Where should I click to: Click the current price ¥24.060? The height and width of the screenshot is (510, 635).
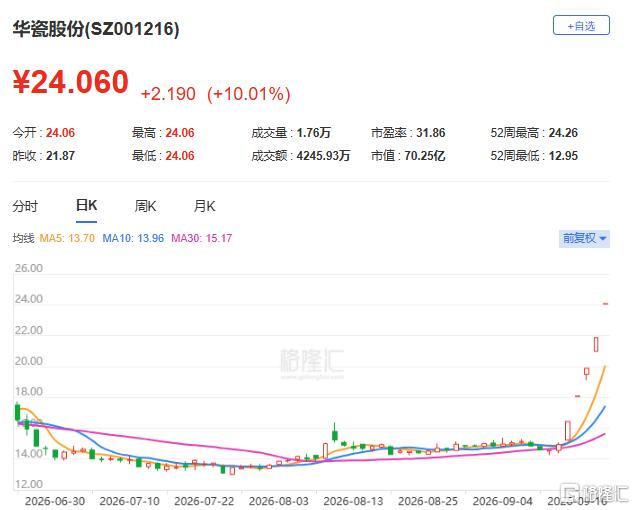pos(70,82)
